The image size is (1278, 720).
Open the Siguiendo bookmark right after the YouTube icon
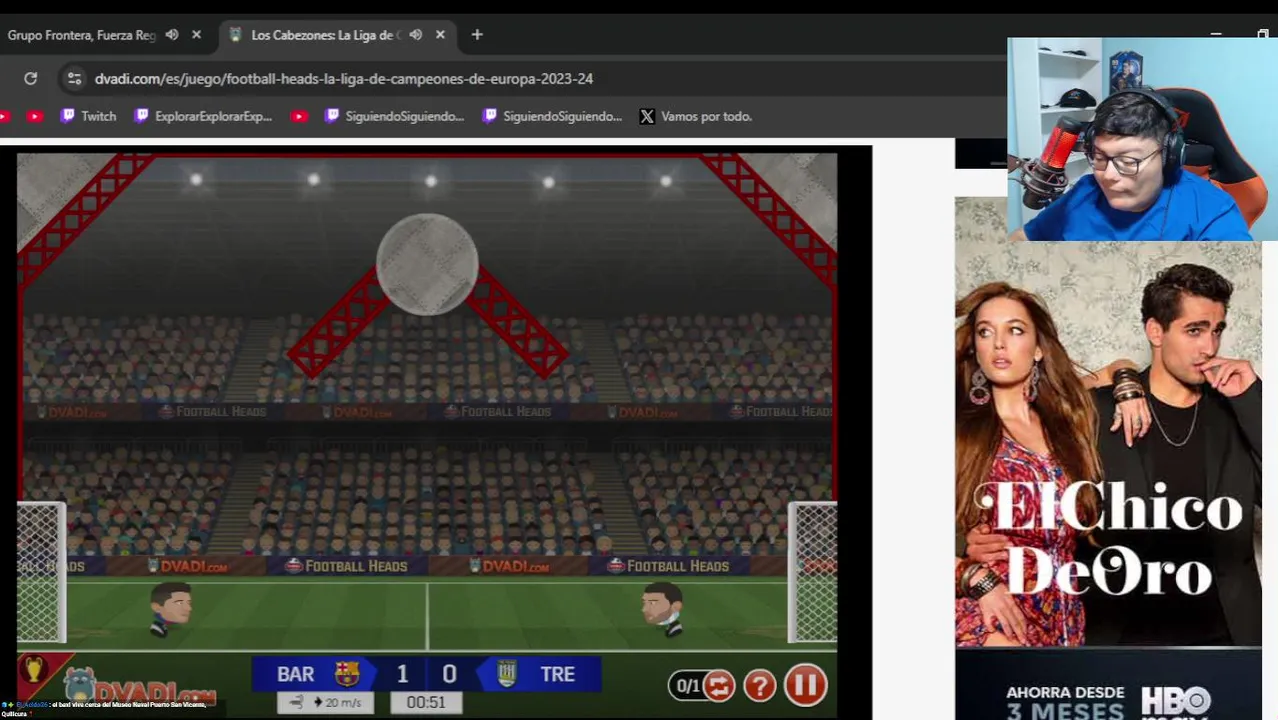click(394, 116)
